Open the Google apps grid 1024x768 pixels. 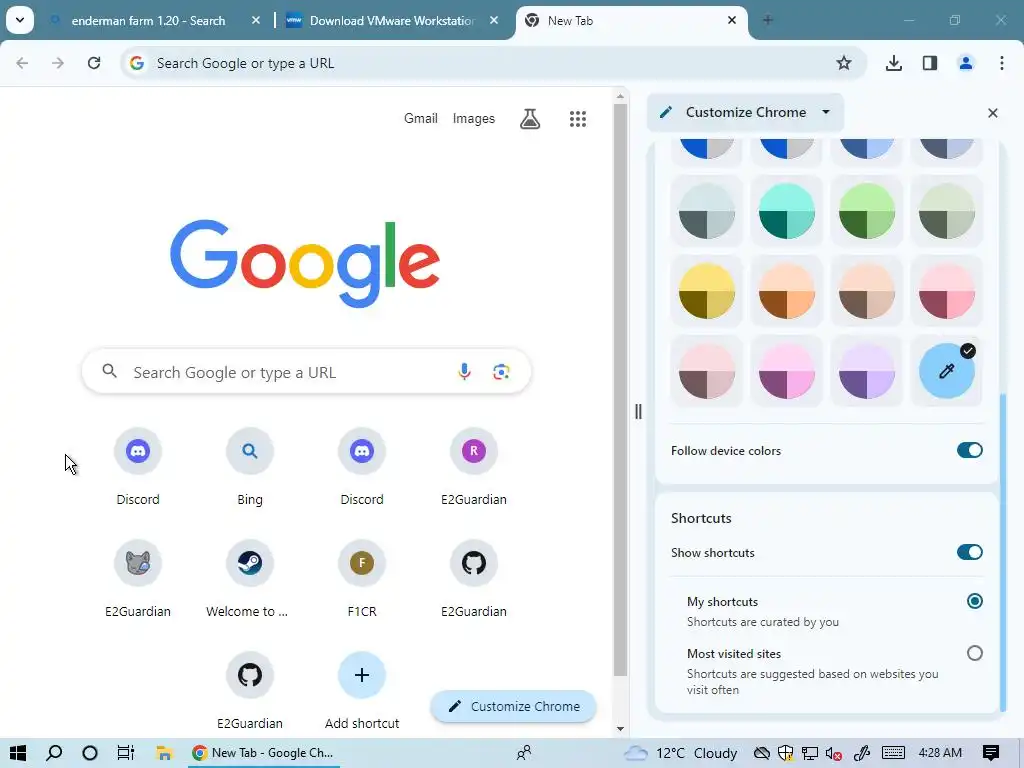pyautogui.click(x=578, y=119)
